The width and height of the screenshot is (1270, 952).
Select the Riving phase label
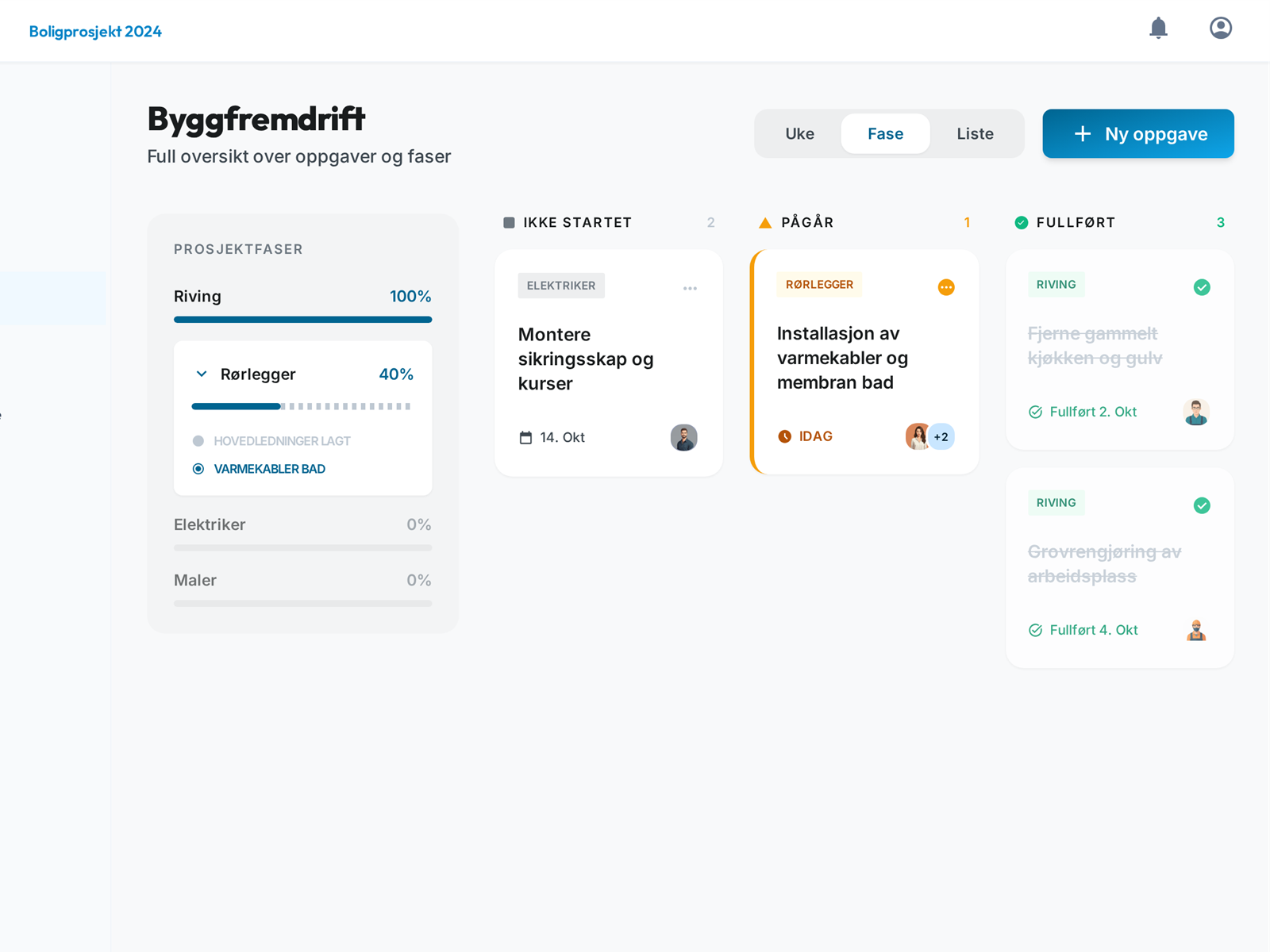pyautogui.click(x=198, y=296)
